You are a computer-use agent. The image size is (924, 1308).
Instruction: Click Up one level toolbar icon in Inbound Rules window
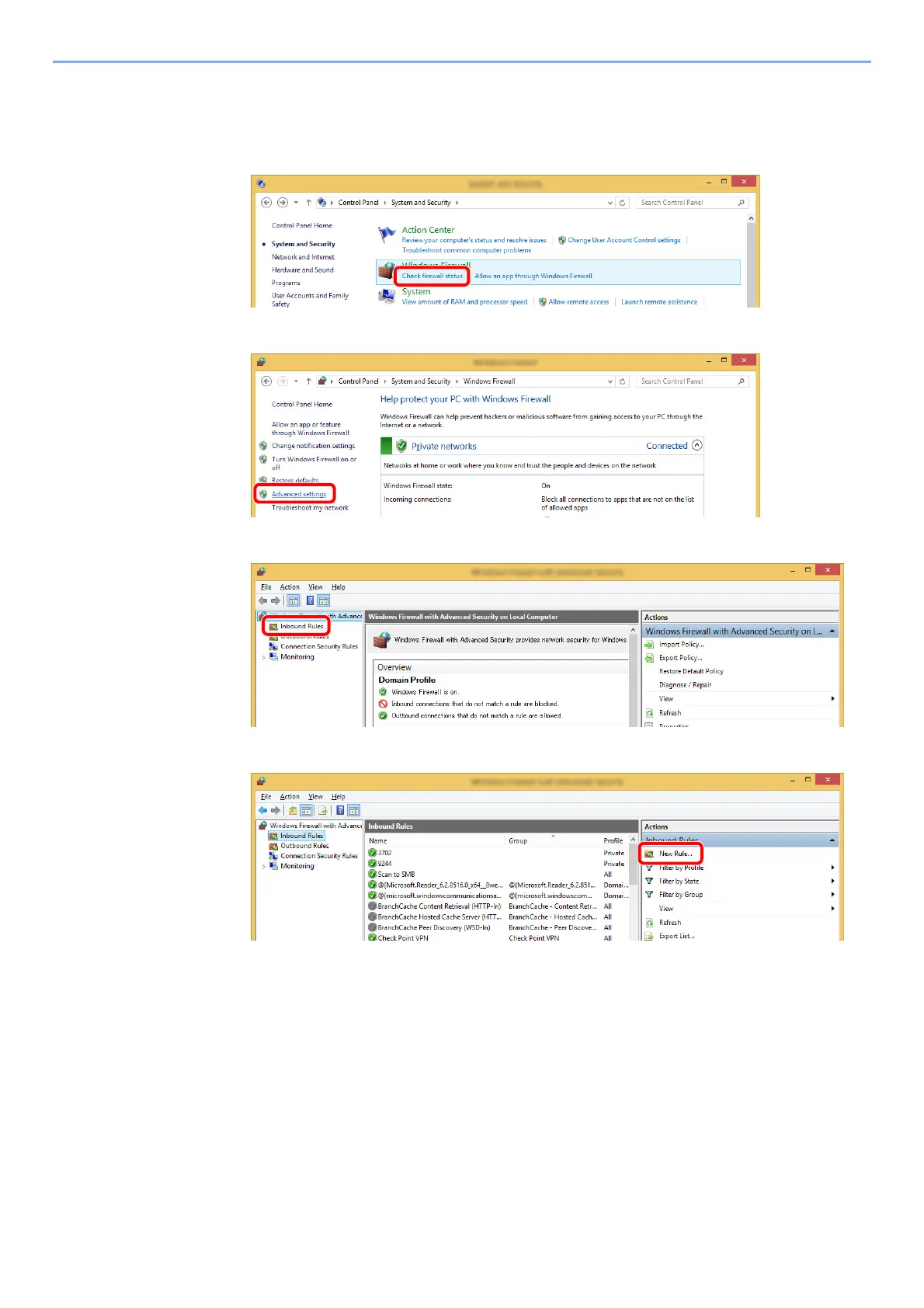coord(294,810)
